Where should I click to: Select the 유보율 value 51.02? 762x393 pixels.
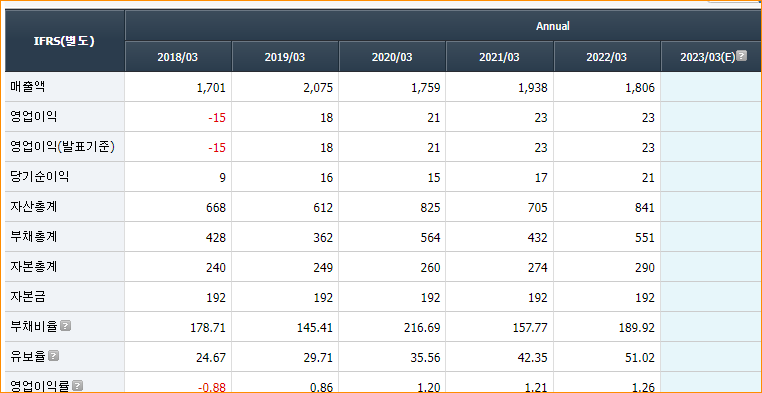click(x=640, y=358)
